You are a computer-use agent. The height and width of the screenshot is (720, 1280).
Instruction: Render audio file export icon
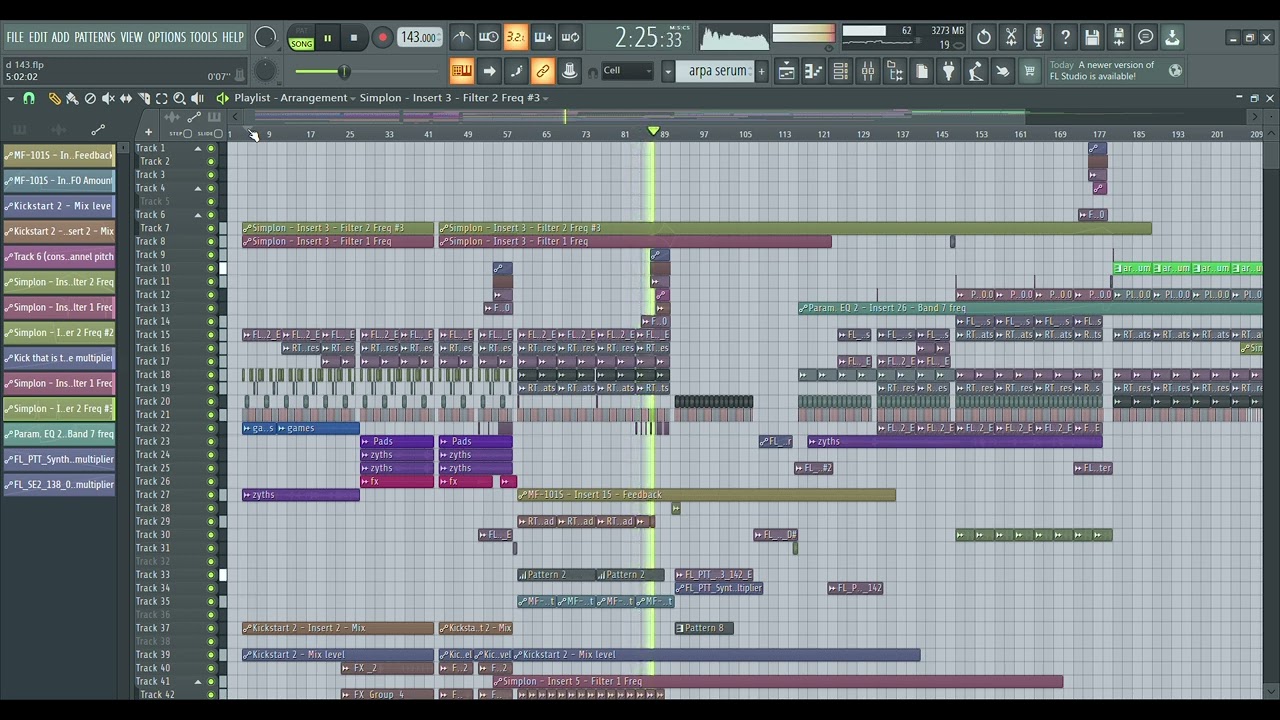1119,38
